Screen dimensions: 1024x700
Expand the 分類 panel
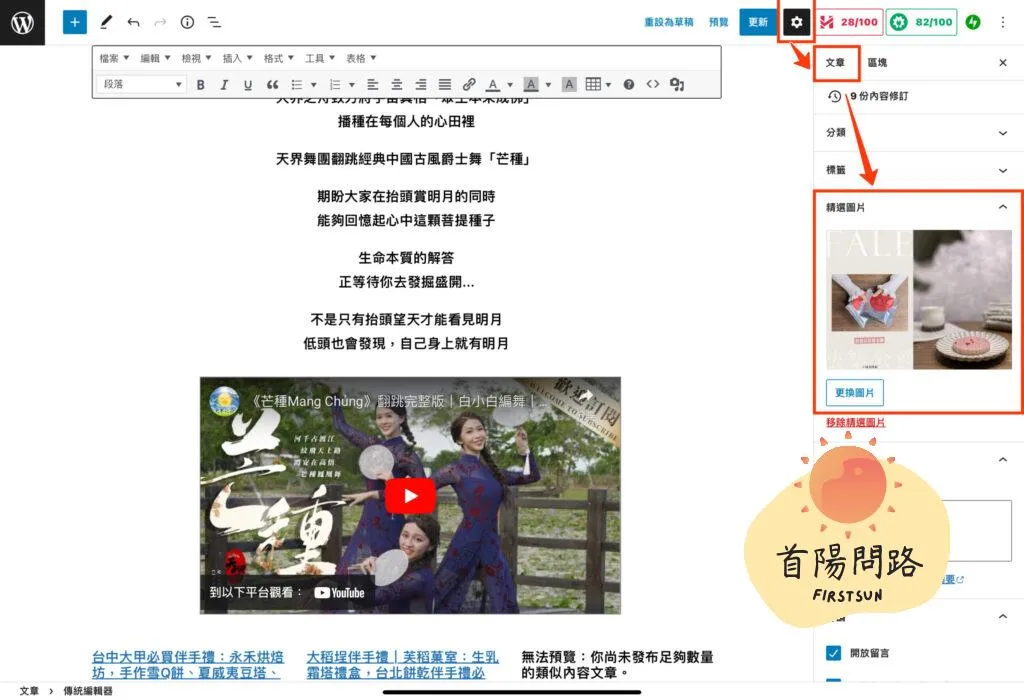pyautogui.click(x=1003, y=132)
